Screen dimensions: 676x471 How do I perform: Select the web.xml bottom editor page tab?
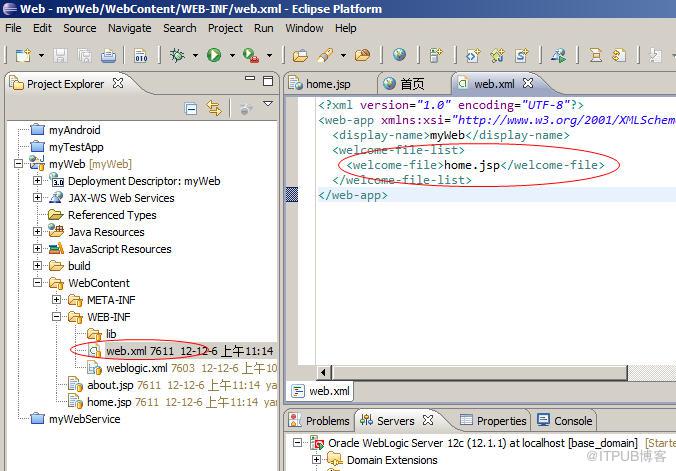[320, 391]
